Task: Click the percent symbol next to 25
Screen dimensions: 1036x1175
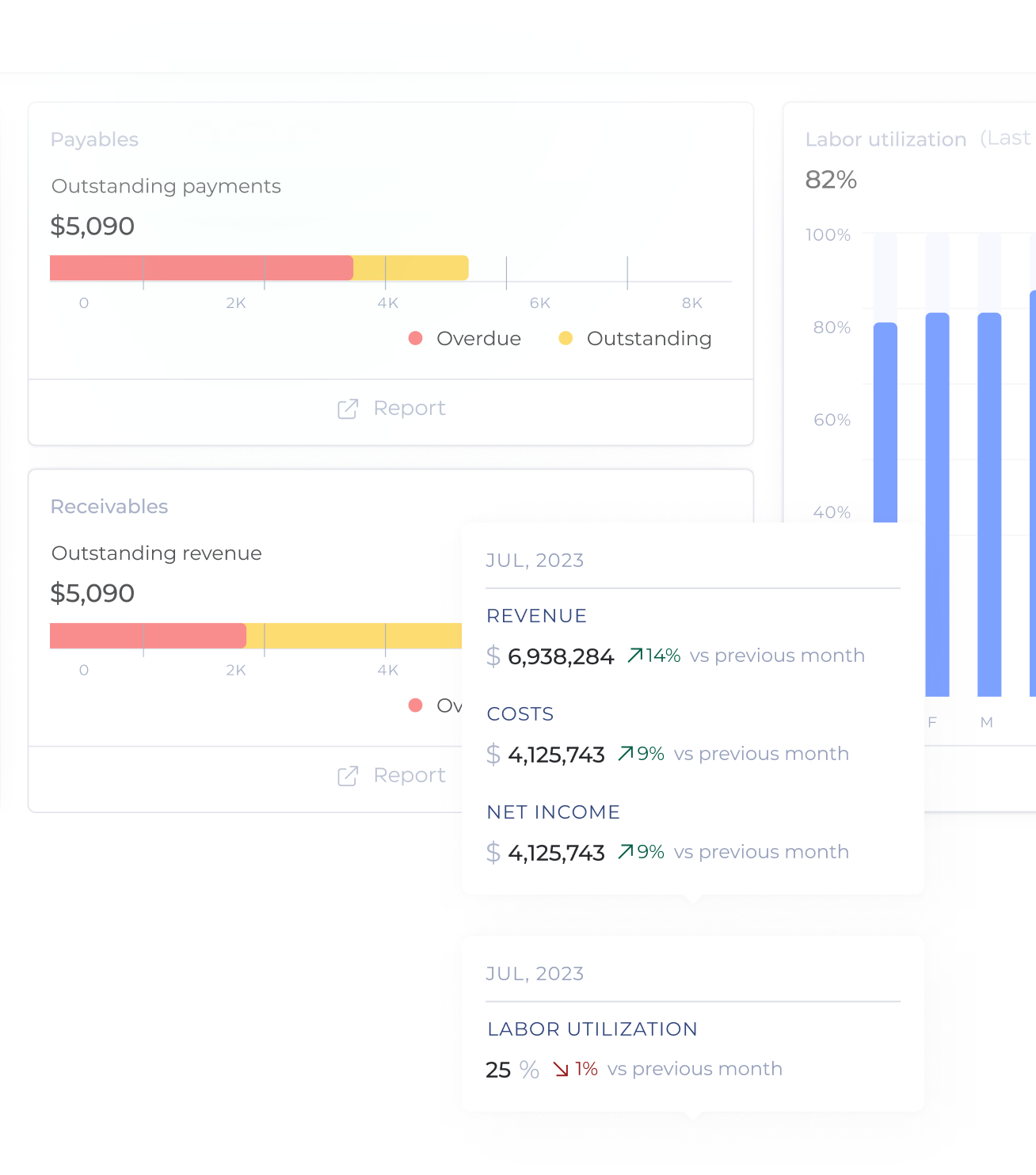Action: pos(529,1070)
